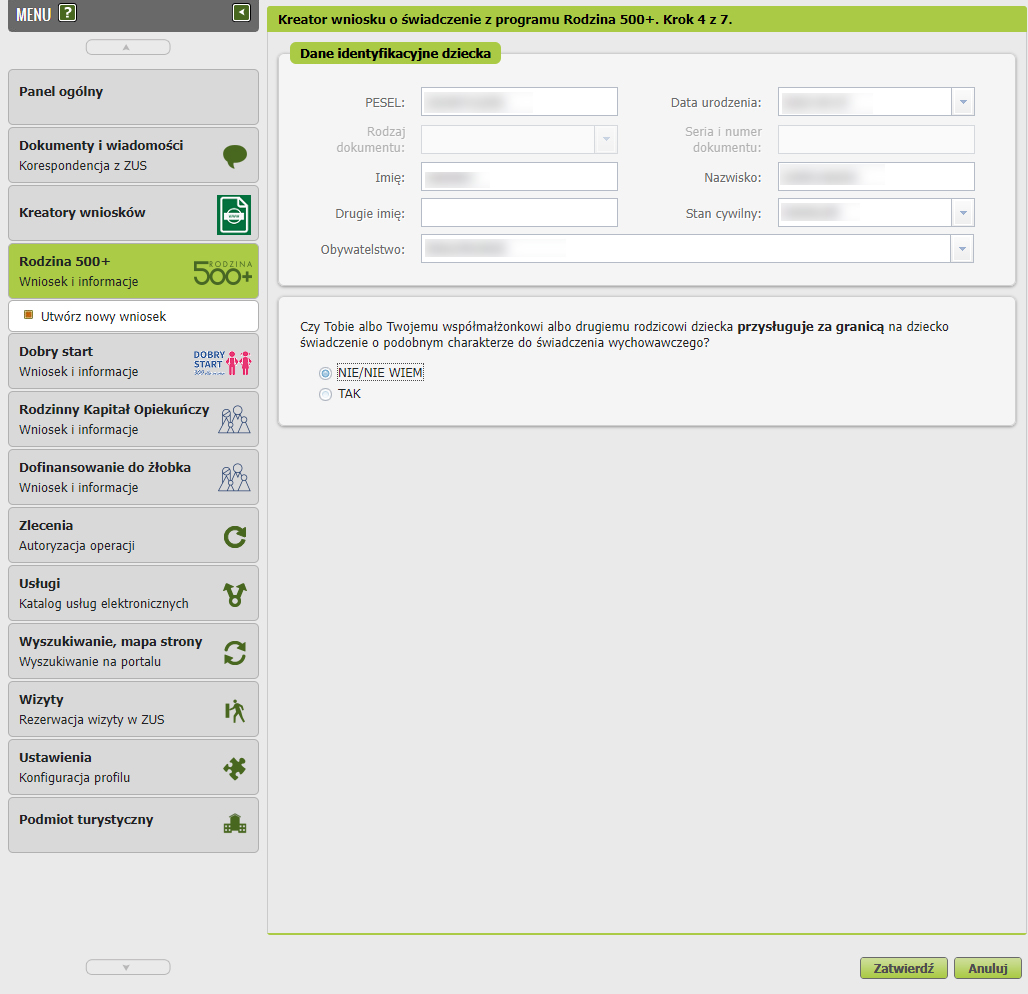Open the Obywatelstwo dropdown list
The image size is (1028, 994).
(x=963, y=249)
